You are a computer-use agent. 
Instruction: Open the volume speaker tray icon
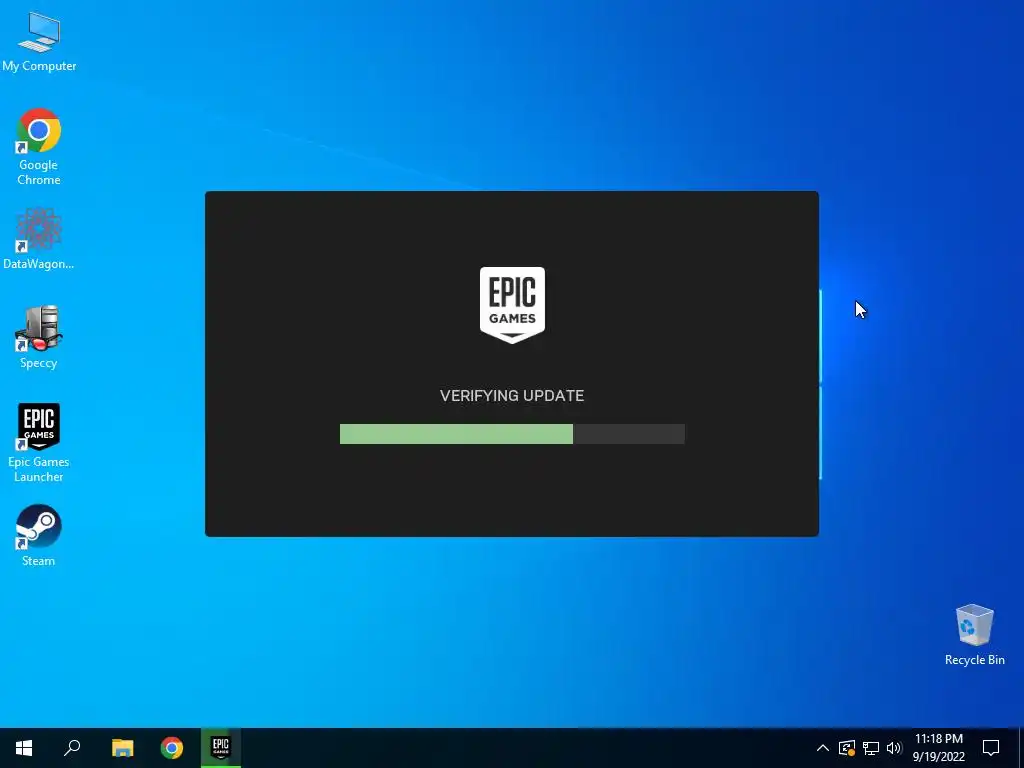click(x=894, y=748)
